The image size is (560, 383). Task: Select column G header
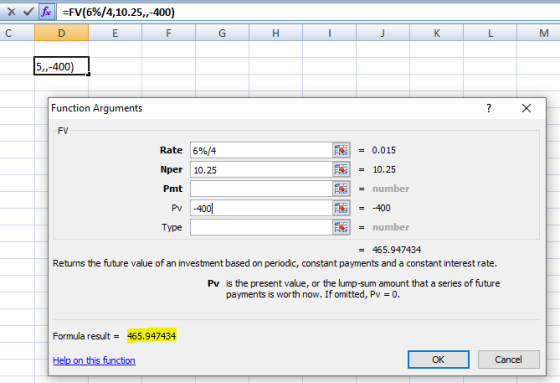222,33
